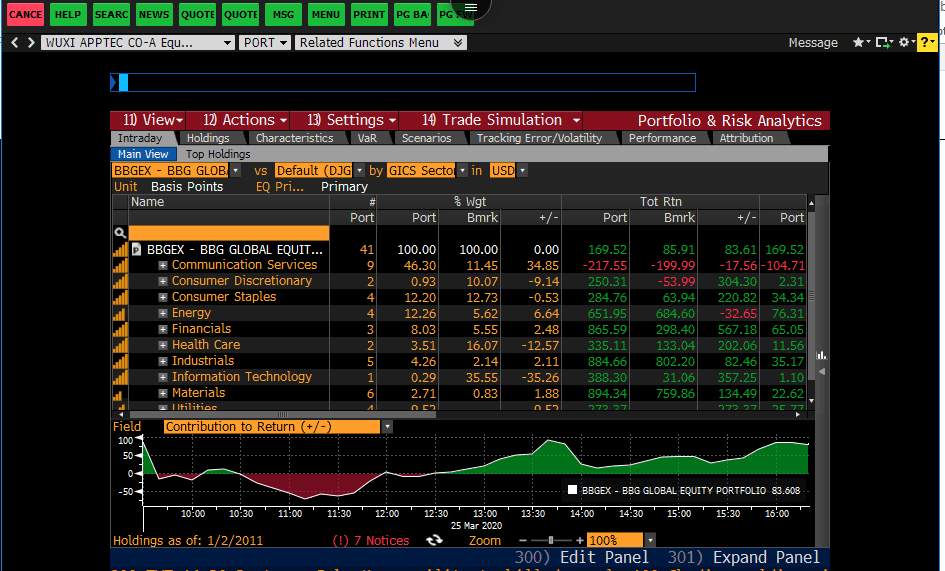Expand the Industrials sector row
Screen dimensions: 945x571
point(163,361)
